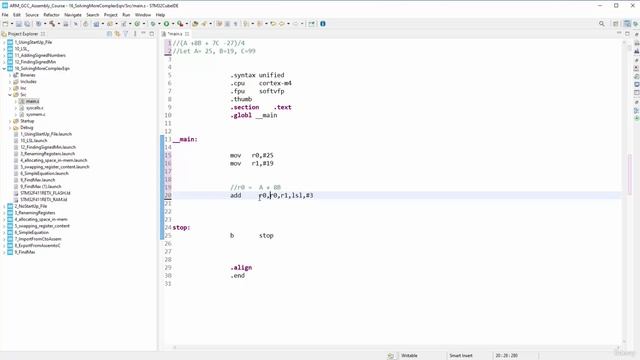
Task: Click the green Run button icon
Action: pyautogui.click(x=167, y=24)
